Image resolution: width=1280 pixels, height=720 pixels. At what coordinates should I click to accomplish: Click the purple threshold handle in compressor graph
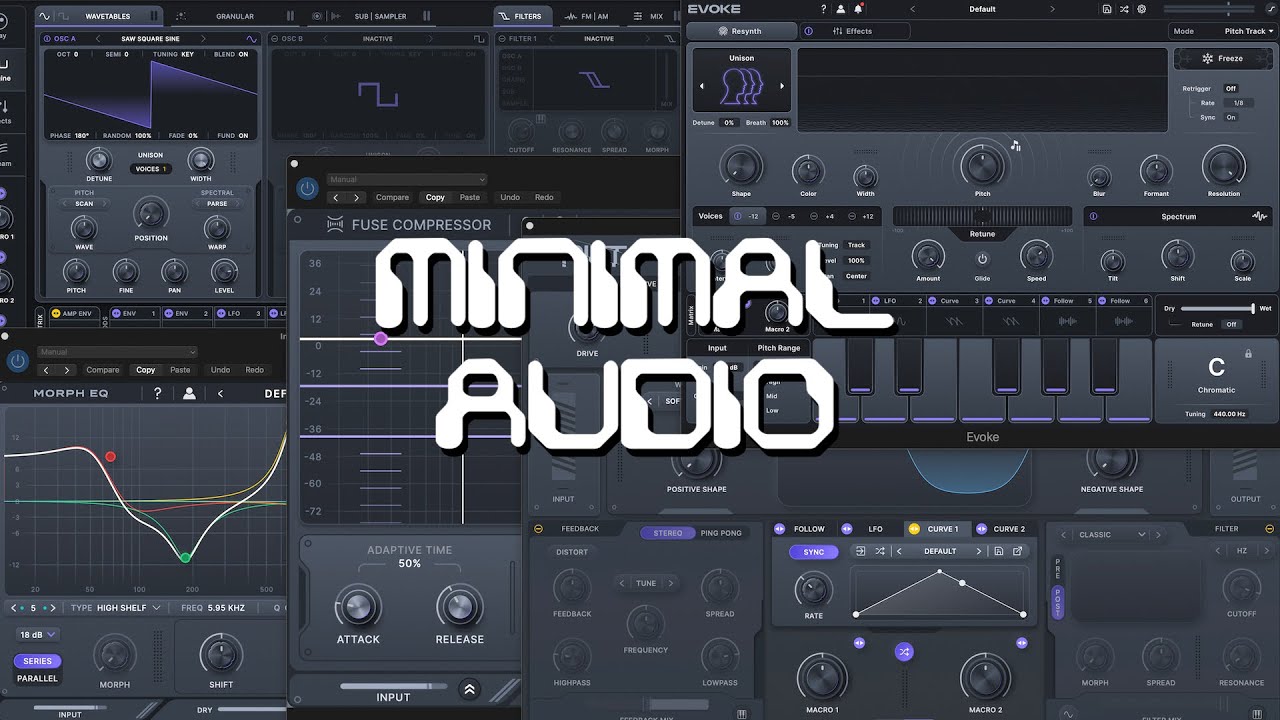[x=380, y=339]
